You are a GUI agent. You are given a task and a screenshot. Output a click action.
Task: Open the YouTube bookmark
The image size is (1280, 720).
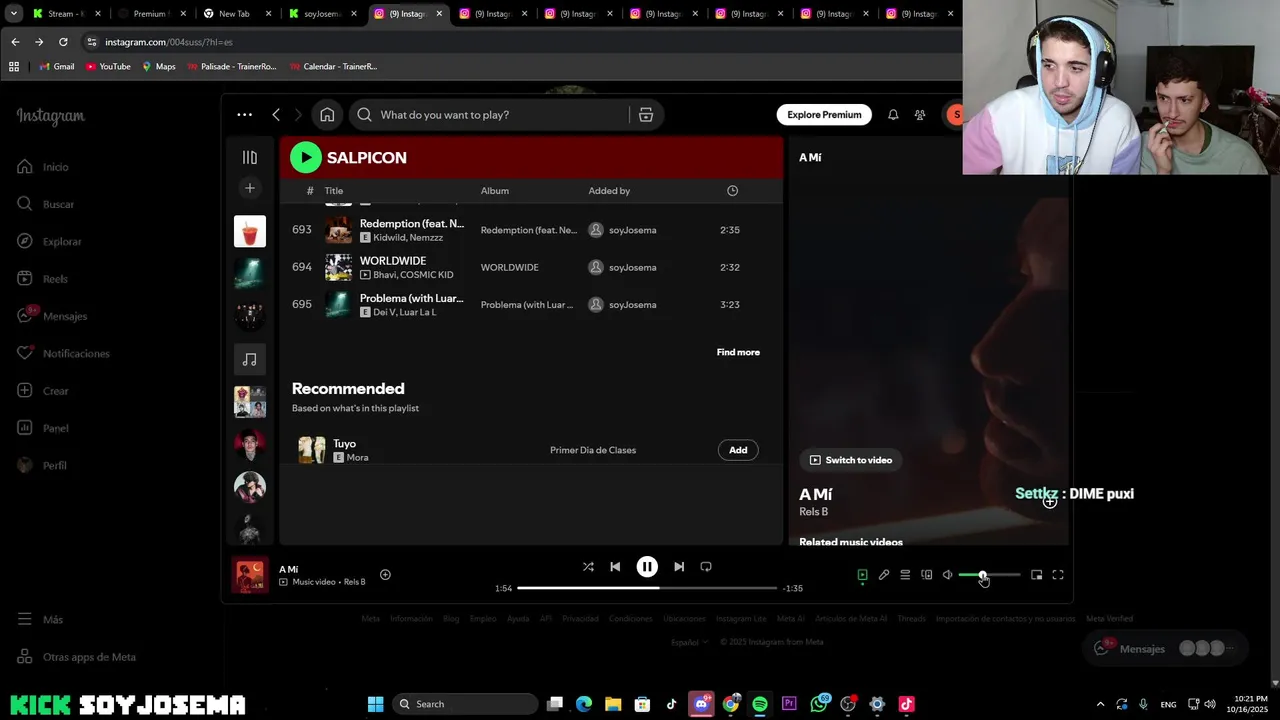point(108,66)
